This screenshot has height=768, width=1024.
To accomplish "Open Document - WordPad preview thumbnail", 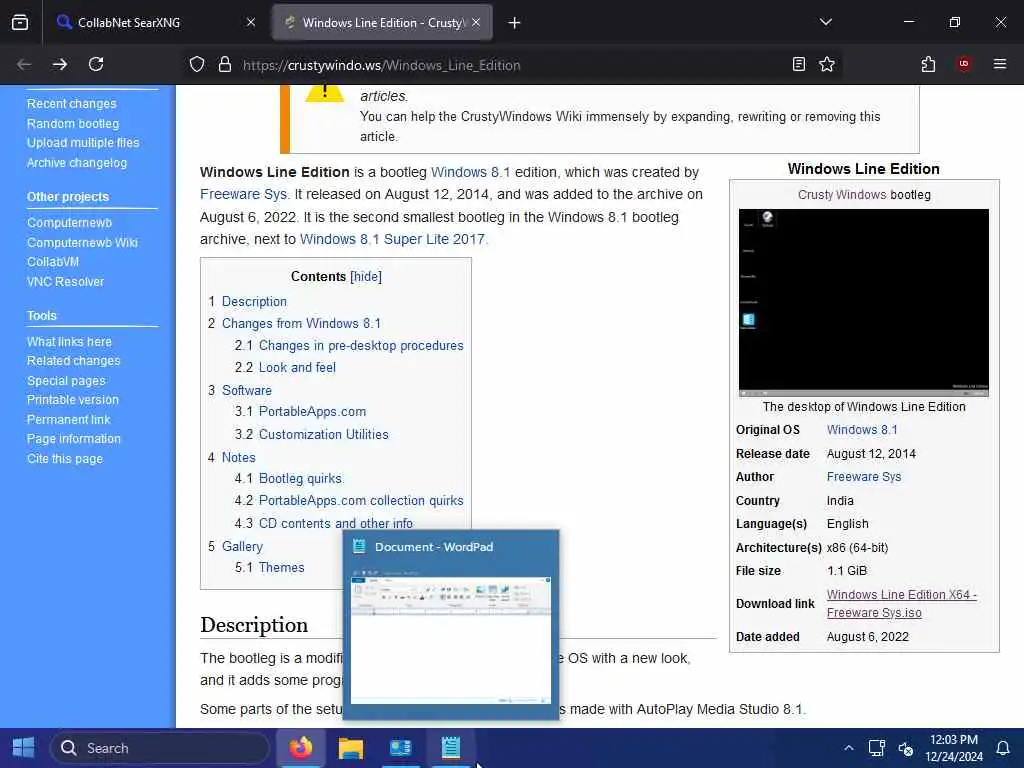I will tap(451, 627).
